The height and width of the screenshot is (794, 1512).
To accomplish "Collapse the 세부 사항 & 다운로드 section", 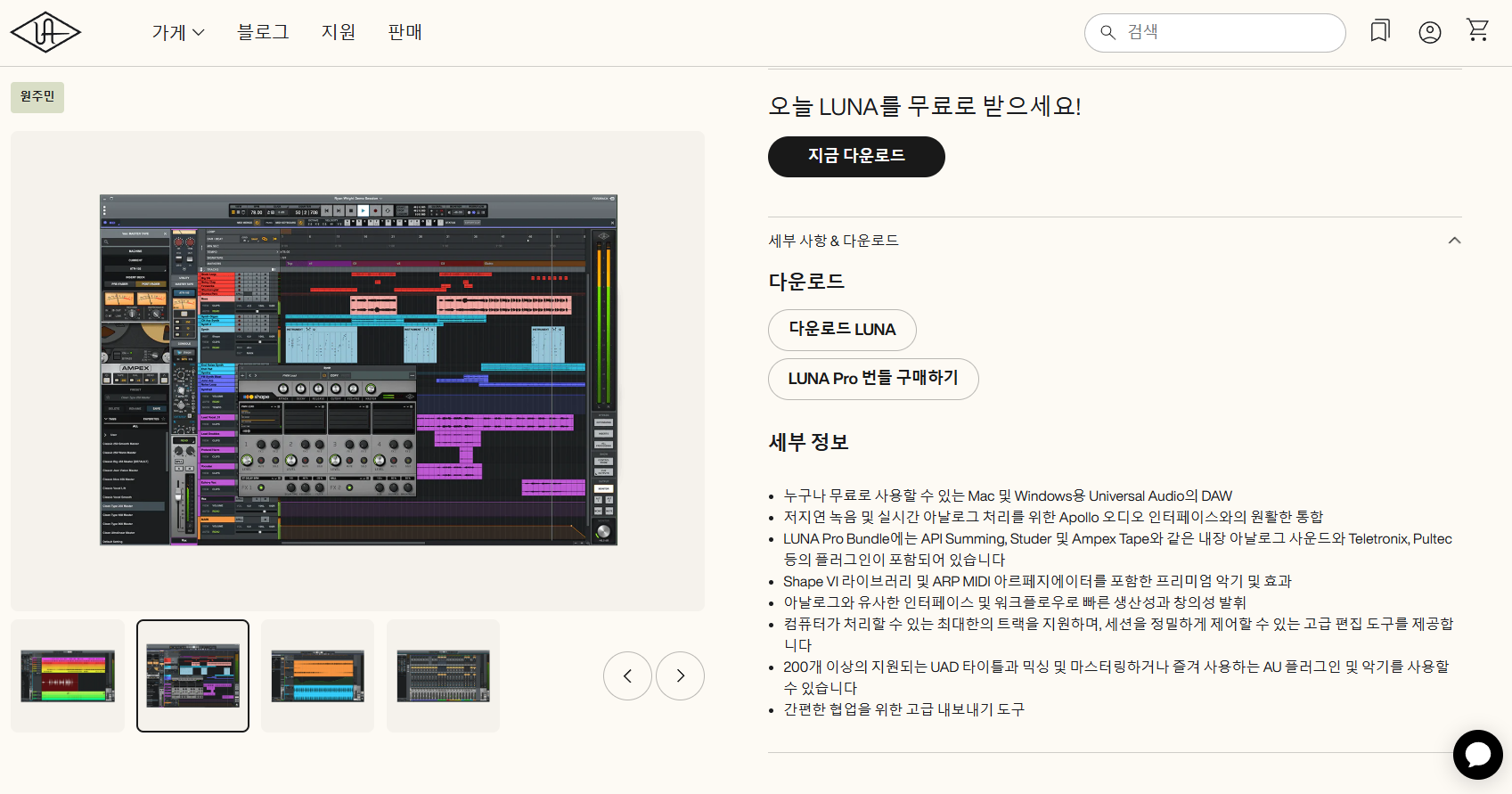I will point(1454,241).
